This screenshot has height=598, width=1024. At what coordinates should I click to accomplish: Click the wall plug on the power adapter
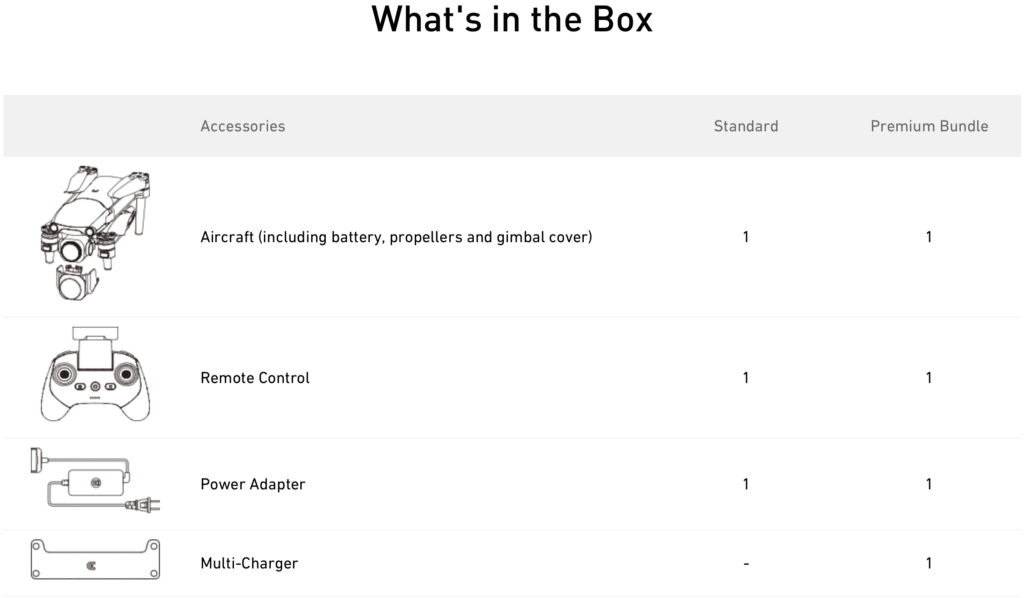143,504
